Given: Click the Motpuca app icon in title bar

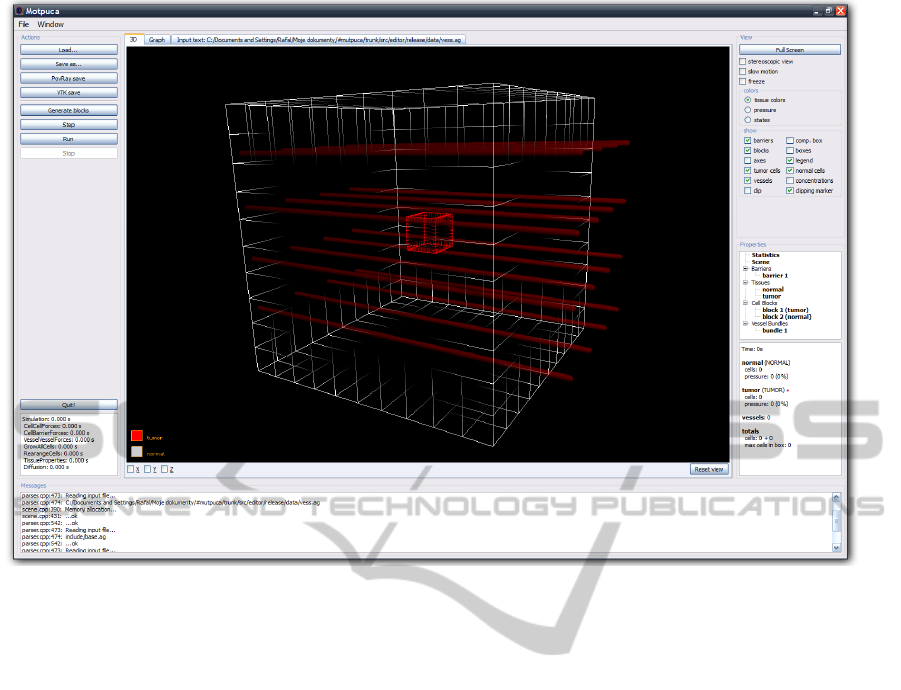Looking at the screenshot, I should coord(20,11).
